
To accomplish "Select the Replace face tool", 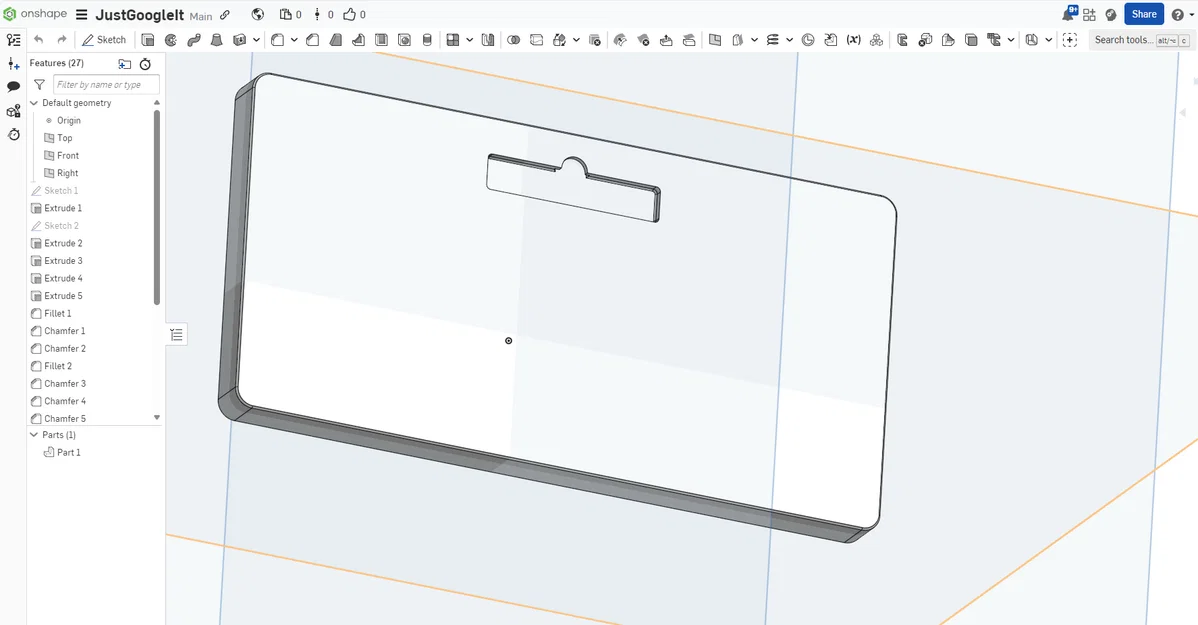I will (x=689, y=40).
